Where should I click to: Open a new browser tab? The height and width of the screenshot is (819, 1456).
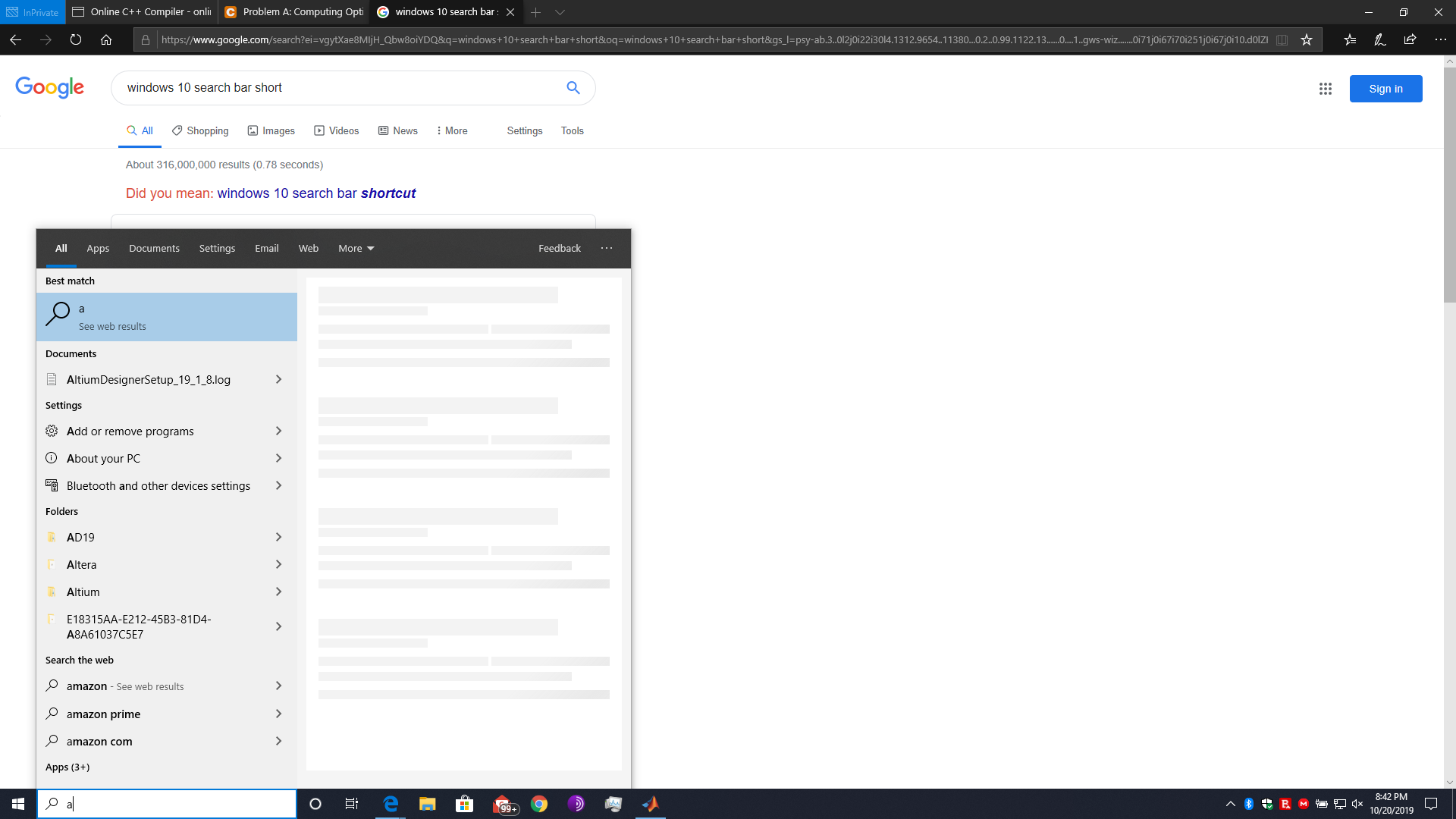[536, 12]
